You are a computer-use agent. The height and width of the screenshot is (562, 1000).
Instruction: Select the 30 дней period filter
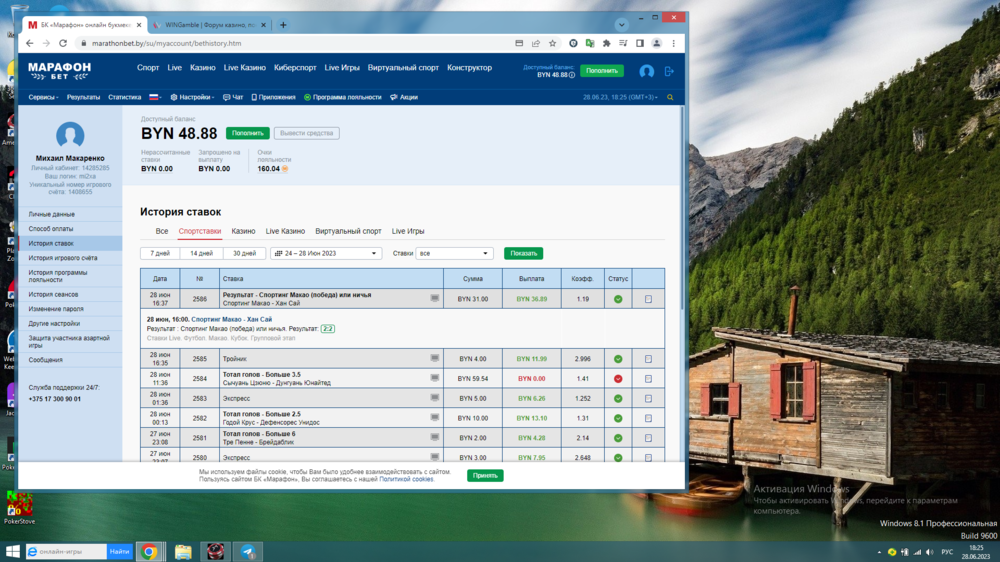click(244, 254)
